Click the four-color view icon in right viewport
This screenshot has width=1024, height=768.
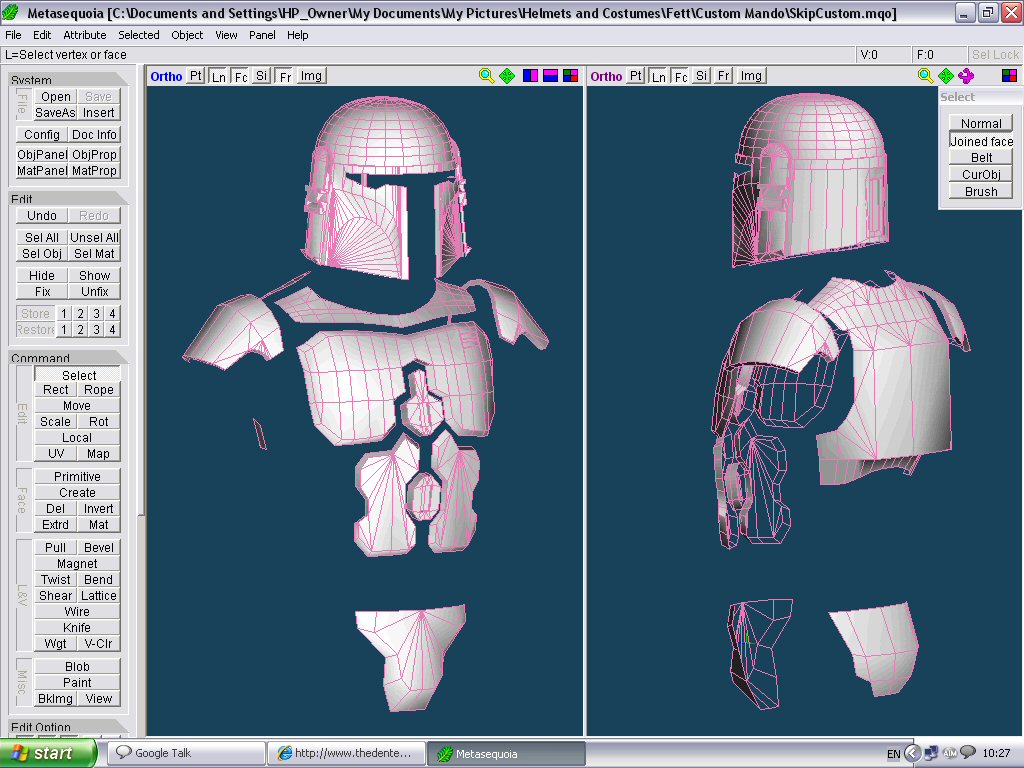[x=1009, y=76]
